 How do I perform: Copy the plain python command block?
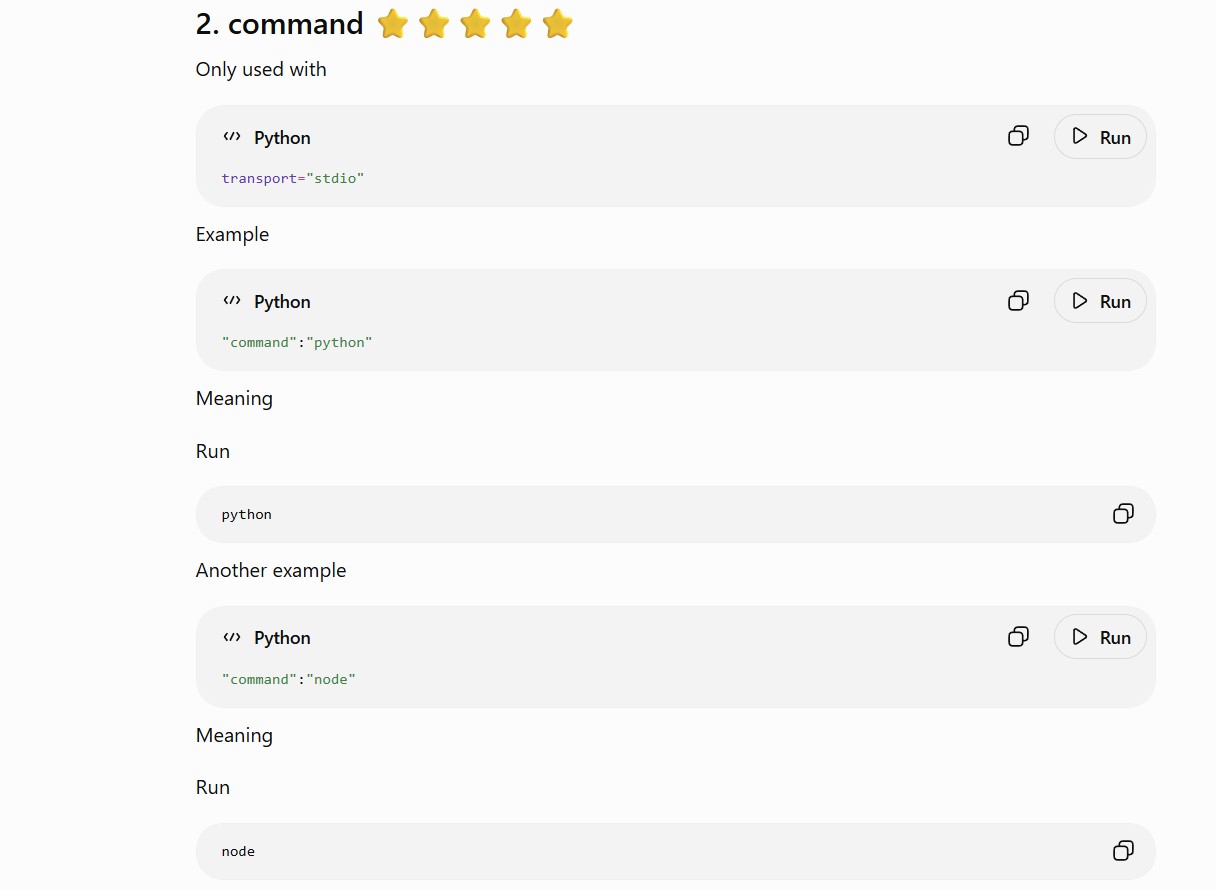tap(1123, 514)
